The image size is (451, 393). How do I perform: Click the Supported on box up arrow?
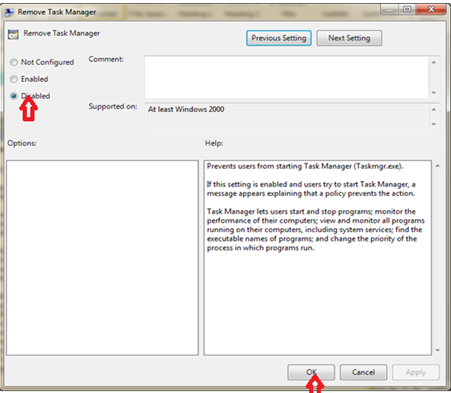(x=434, y=109)
